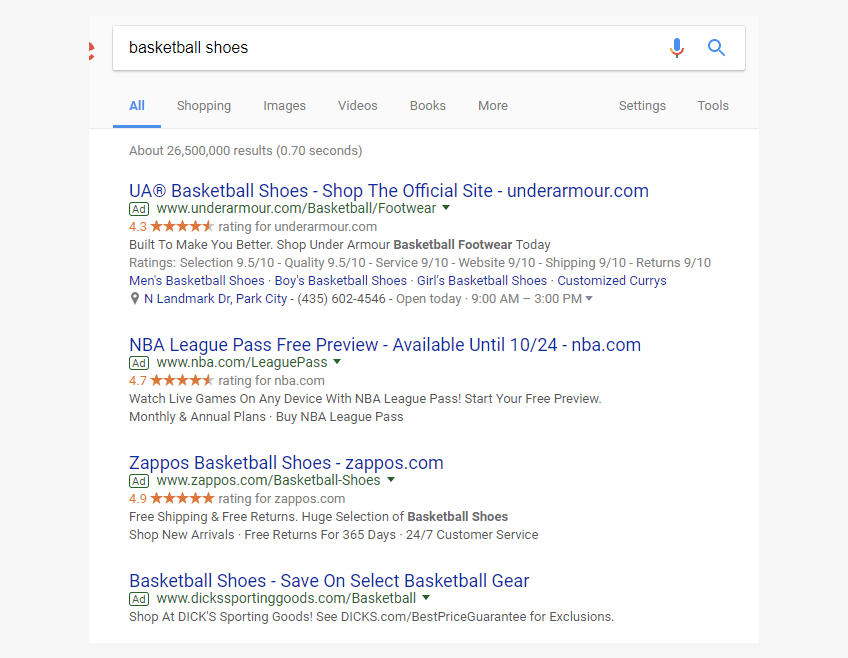The height and width of the screenshot is (658, 848).
Task: Click the www.dickssportinggoods.com/Basketball URL
Action: tap(286, 598)
